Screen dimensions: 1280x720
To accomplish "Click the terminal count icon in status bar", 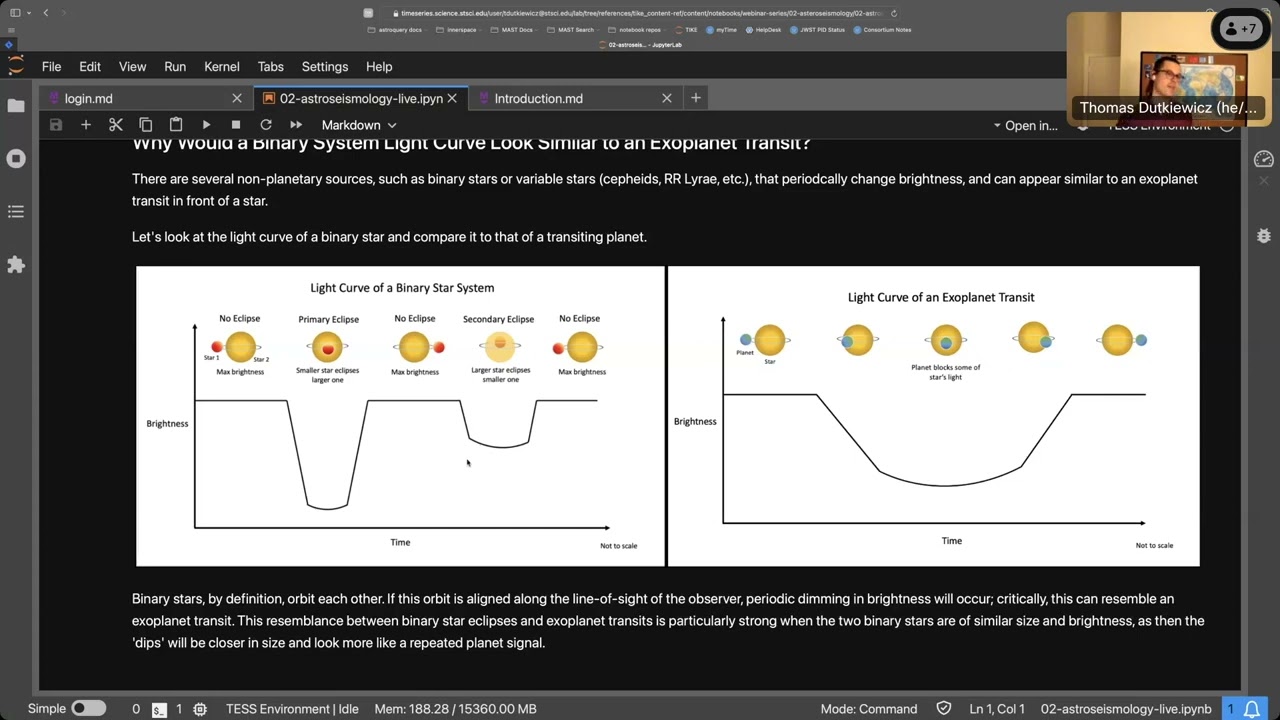I will [x=159, y=709].
